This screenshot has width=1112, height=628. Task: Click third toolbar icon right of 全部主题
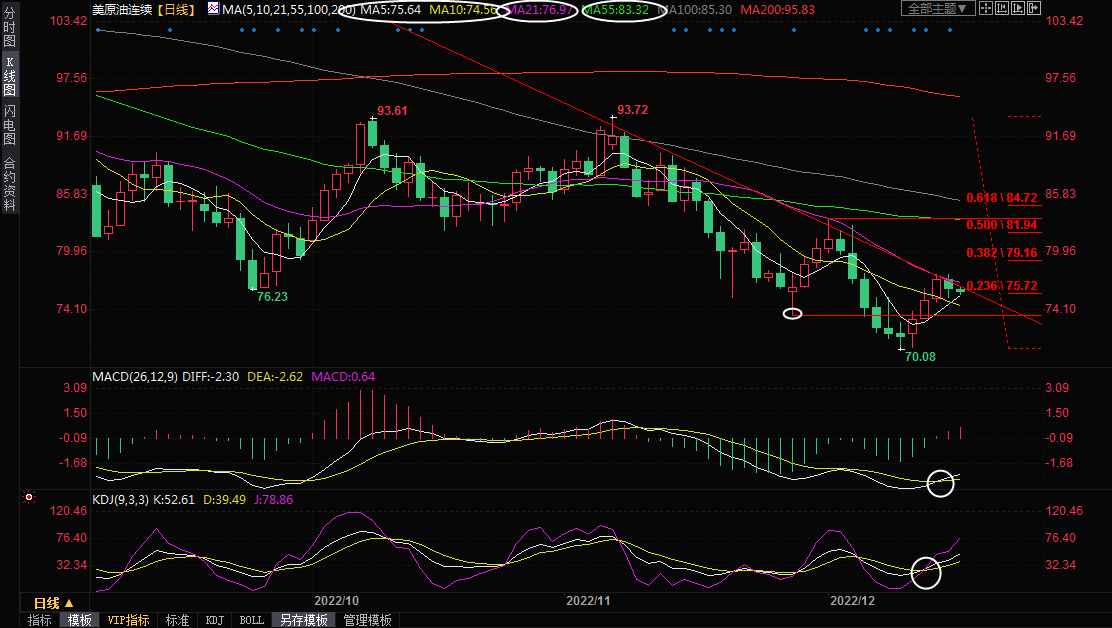pos(1021,9)
